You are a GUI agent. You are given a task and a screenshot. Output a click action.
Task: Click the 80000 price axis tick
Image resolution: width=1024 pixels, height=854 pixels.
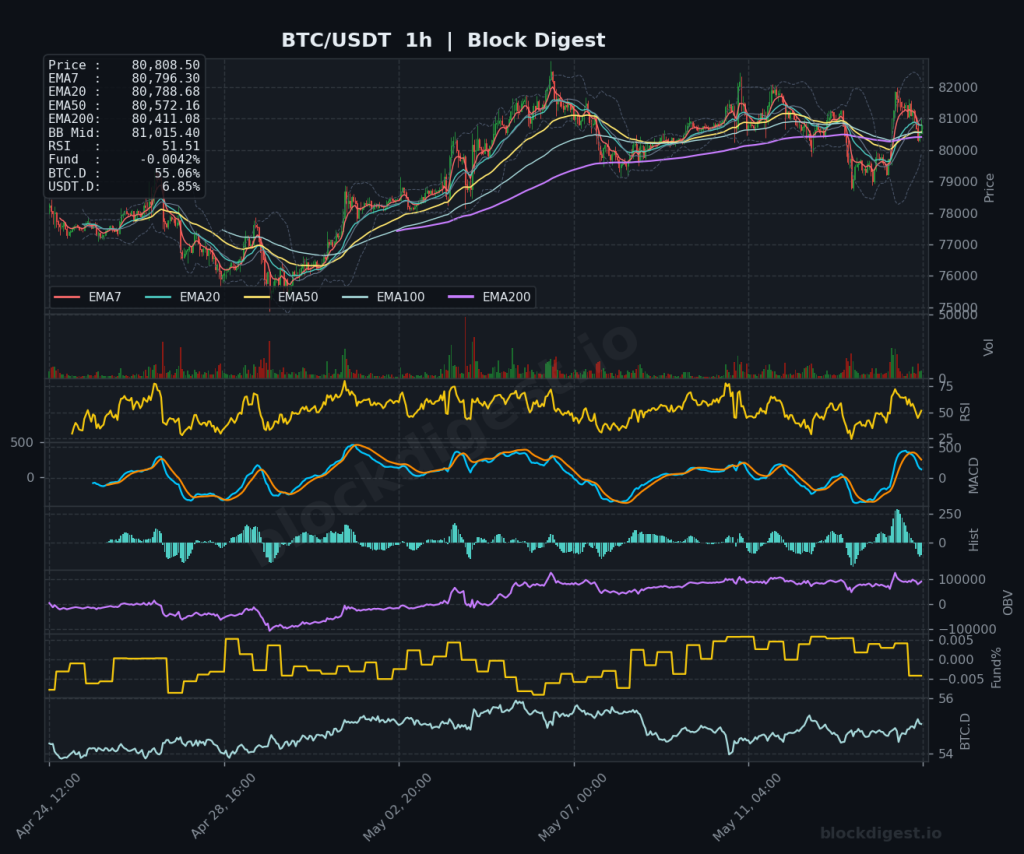tap(957, 150)
